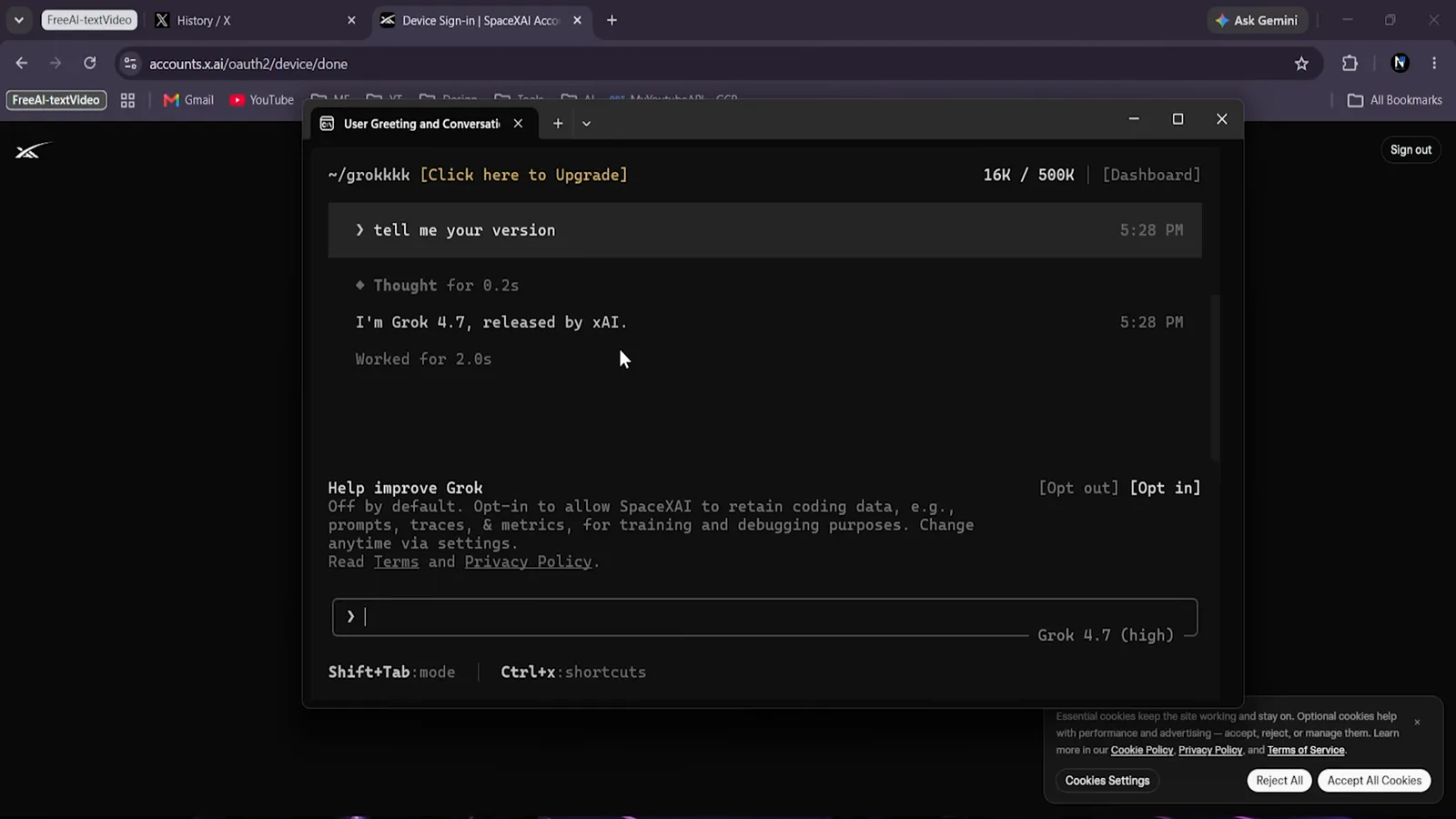Click Accept All Cookies
Viewport: 1456px width, 819px height.
coord(1374,780)
